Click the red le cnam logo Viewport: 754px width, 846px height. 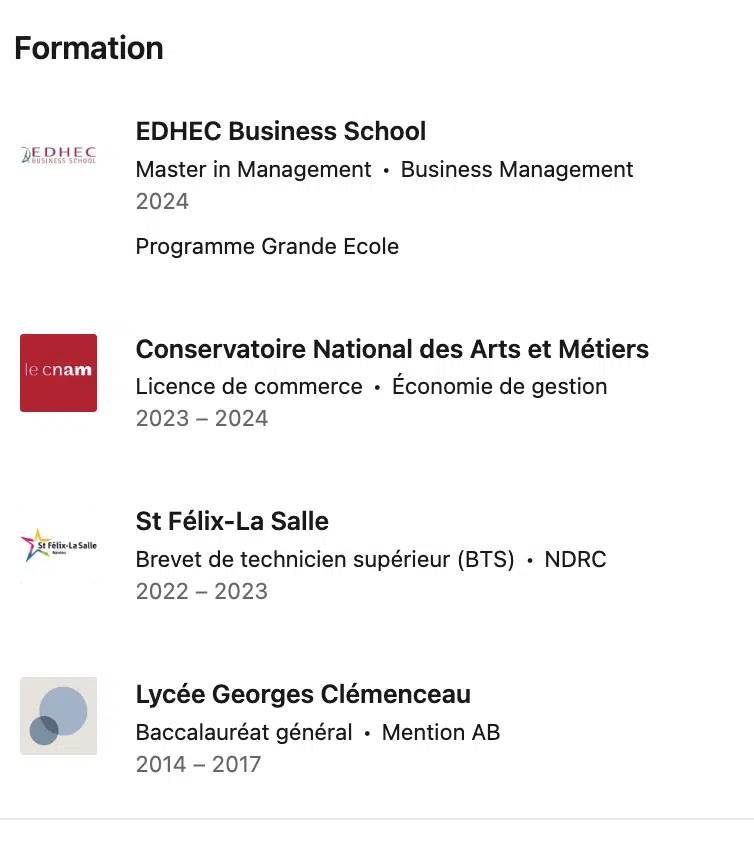click(58, 372)
